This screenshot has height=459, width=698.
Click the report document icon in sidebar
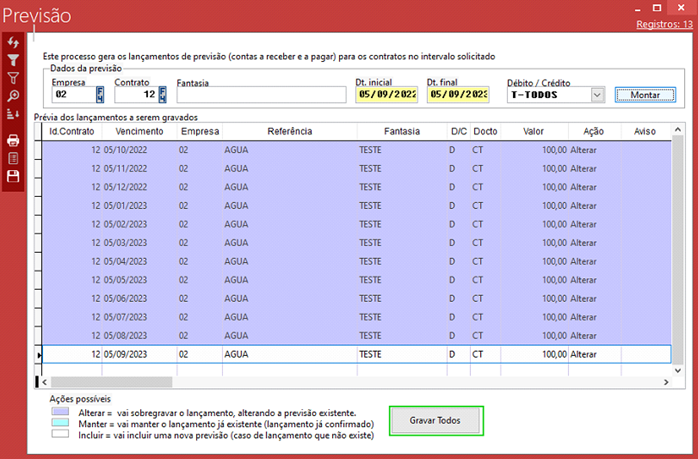point(13,158)
